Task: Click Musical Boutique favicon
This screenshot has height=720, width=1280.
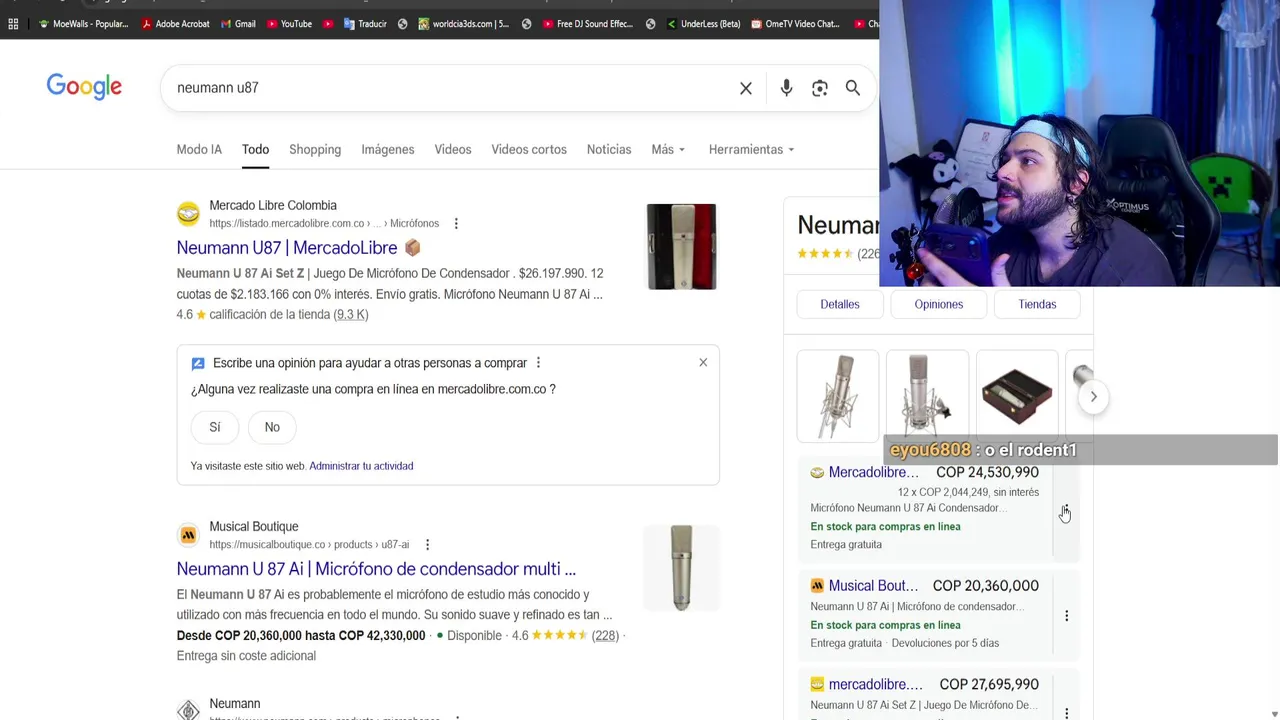Action: pyautogui.click(x=188, y=535)
